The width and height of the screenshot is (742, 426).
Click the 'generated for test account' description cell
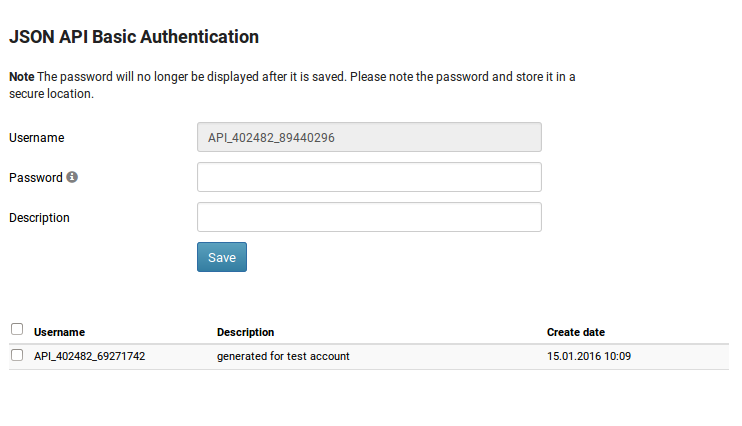[283, 356]
